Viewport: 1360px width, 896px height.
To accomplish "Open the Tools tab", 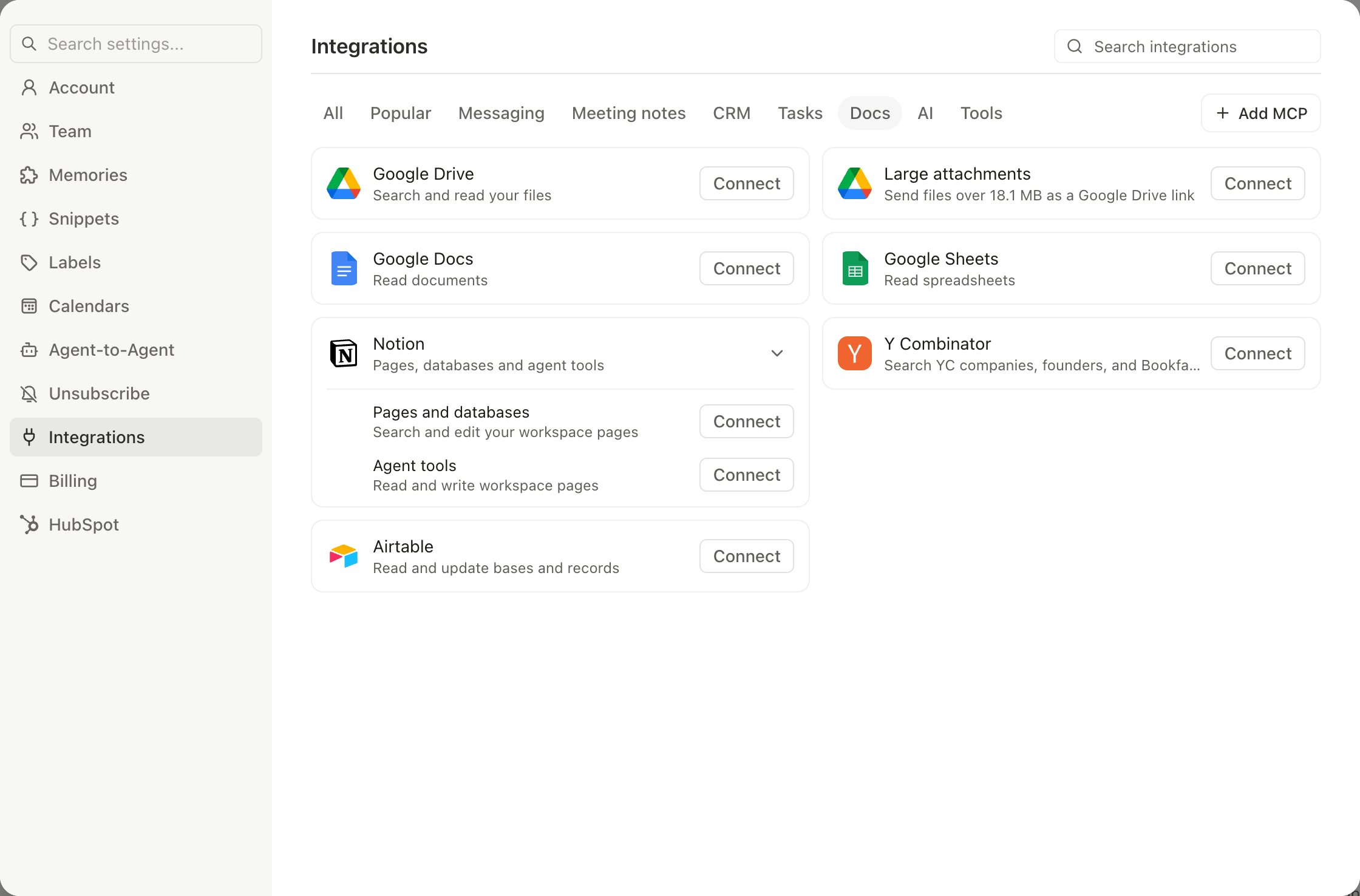I will (x=981, y=113).
